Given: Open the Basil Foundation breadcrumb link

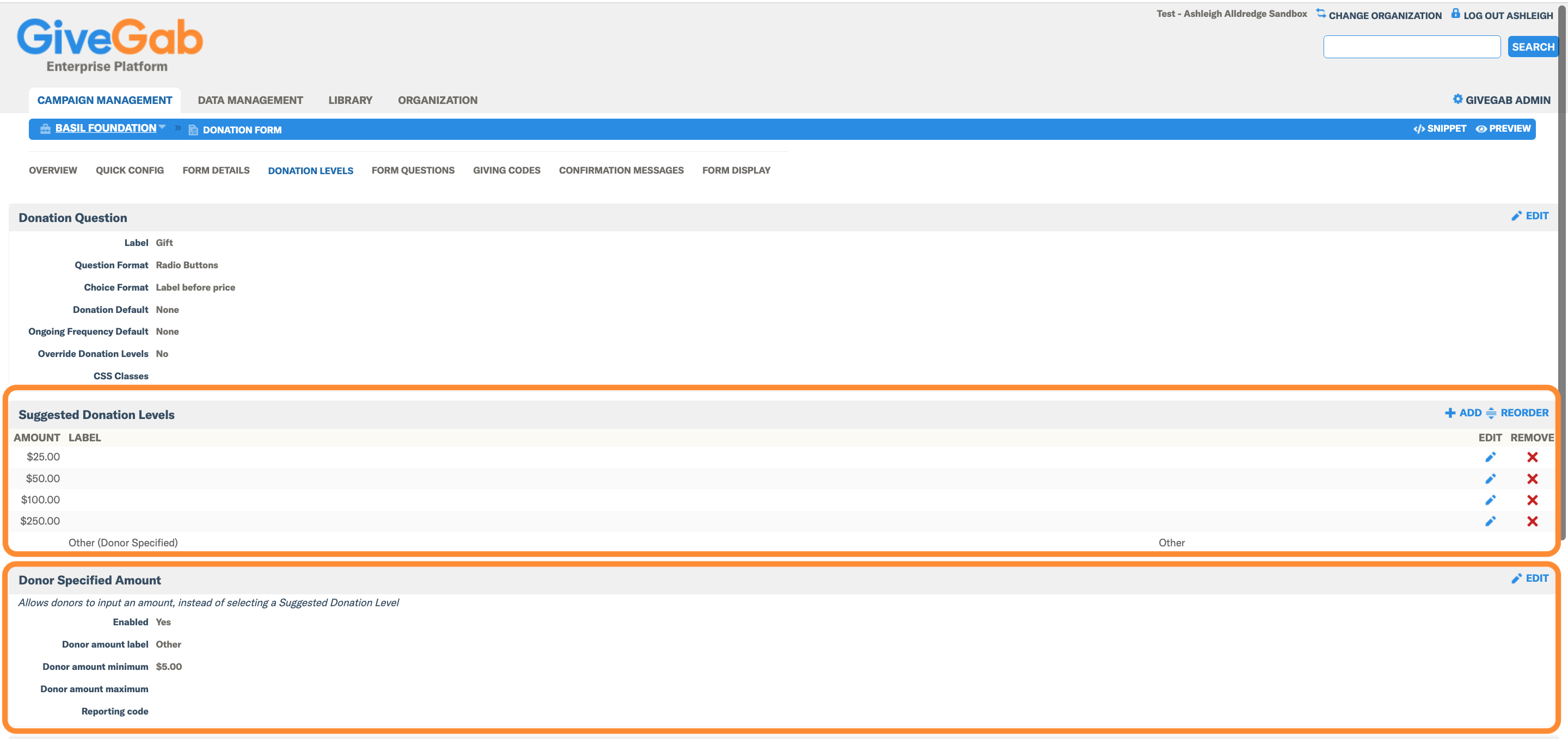Looking at the screenshot, I should (106, 128).
